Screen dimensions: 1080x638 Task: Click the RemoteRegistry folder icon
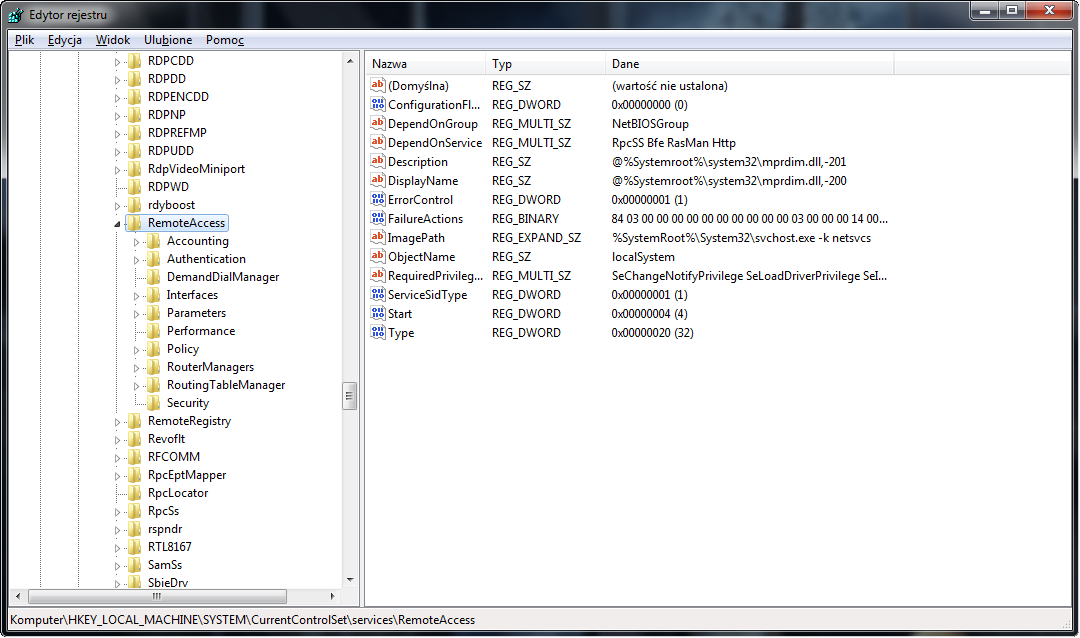tap(135, 420)
